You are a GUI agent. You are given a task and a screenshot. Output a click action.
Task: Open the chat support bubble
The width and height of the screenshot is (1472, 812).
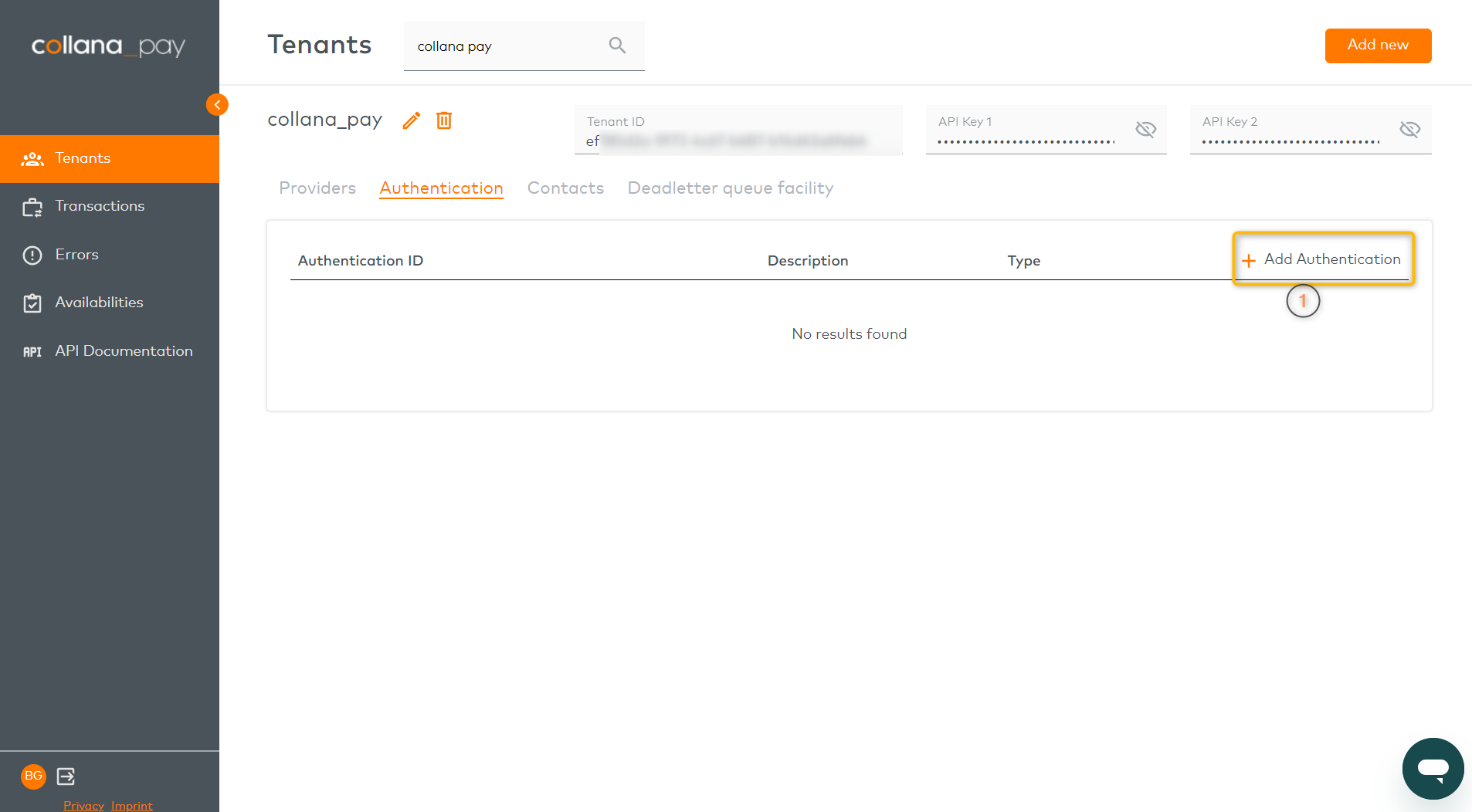1433,769
